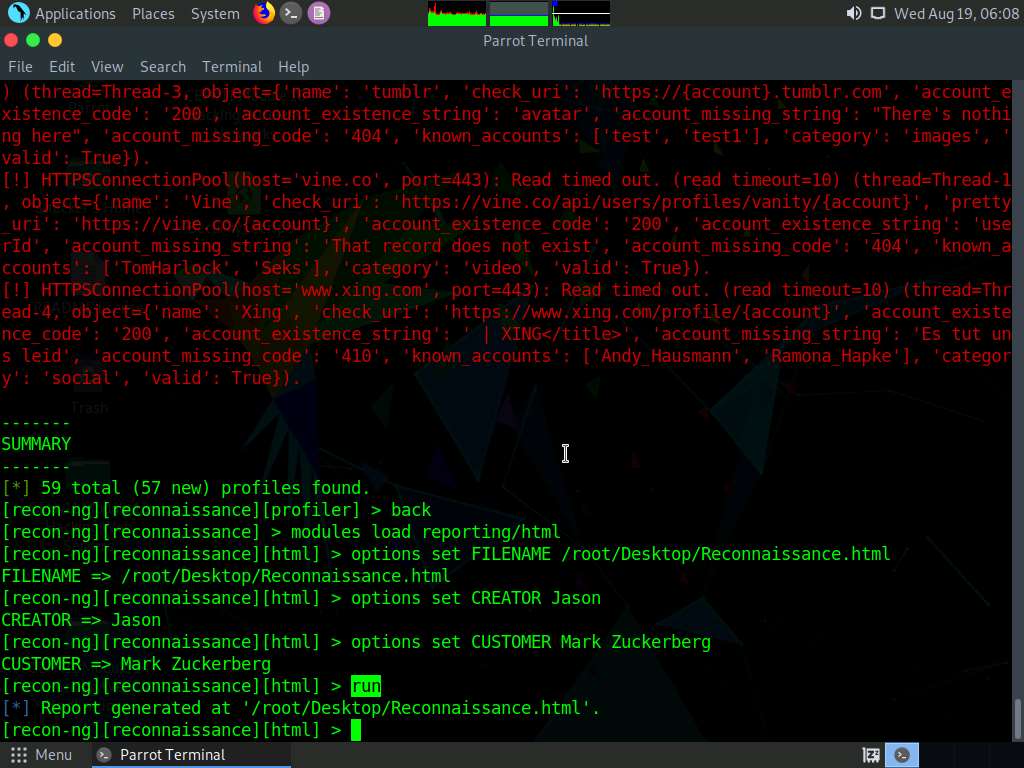Click the terminal cursor at last prompt

coord(356,730)
